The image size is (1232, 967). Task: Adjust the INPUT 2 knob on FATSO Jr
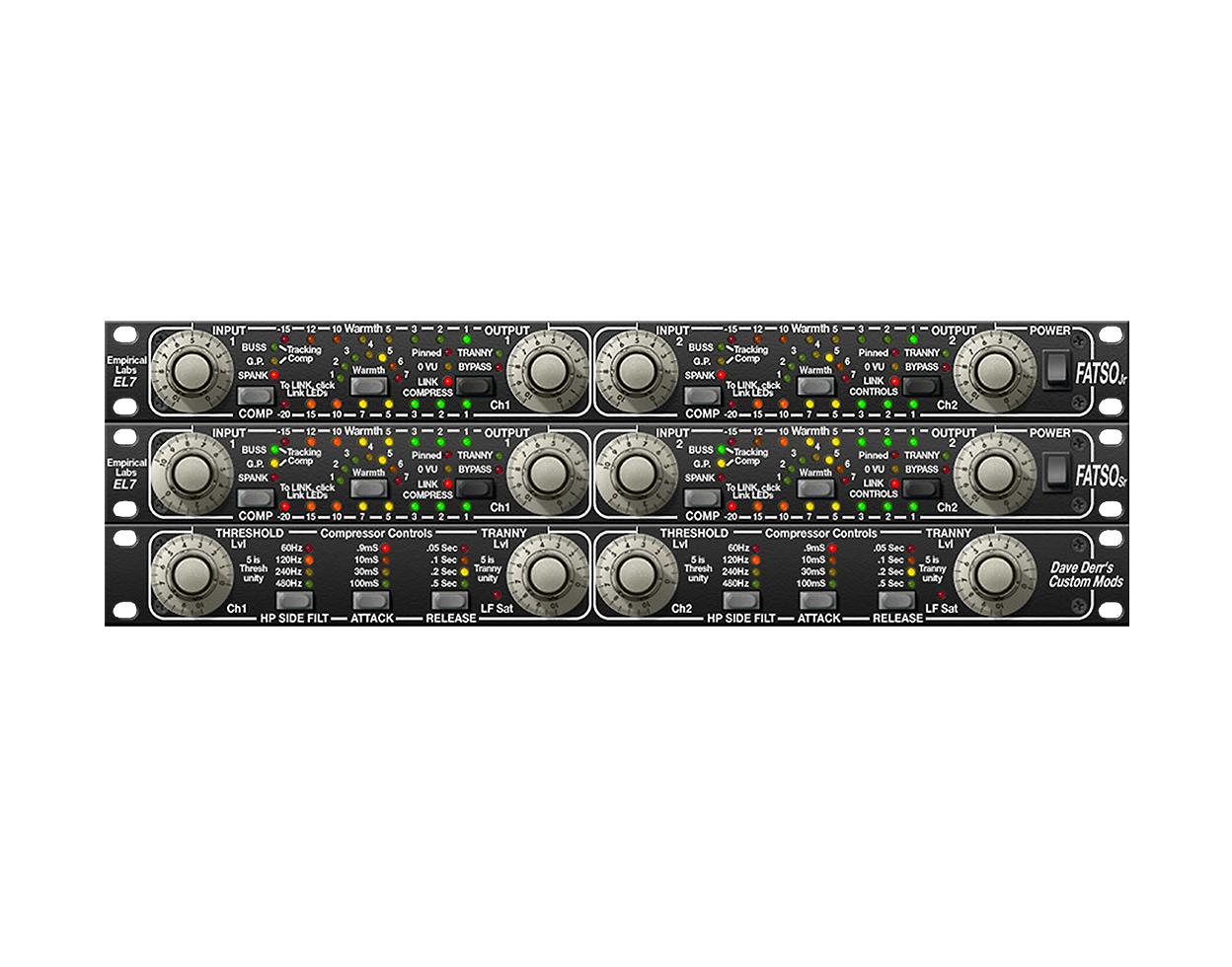pos(637,371)
